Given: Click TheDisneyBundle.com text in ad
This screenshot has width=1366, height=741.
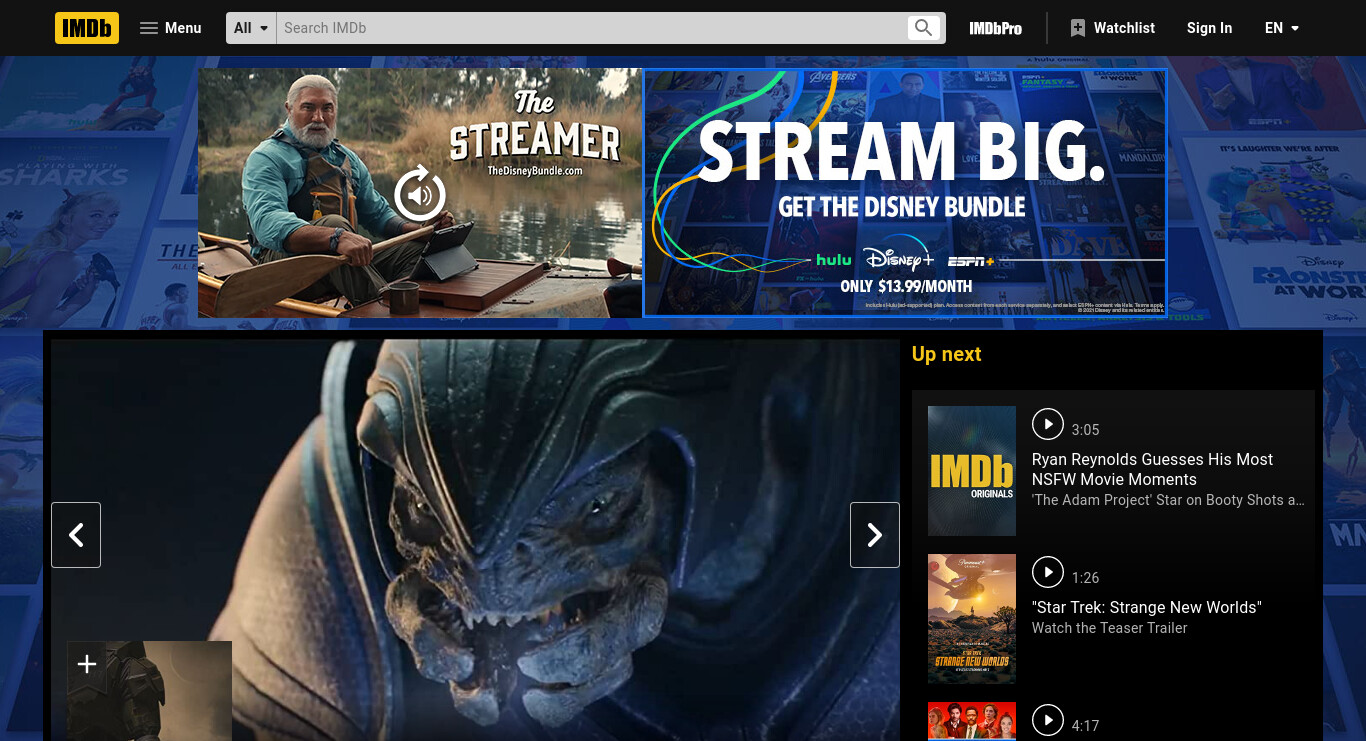Looking at the screenshot, I should point(535,171).
